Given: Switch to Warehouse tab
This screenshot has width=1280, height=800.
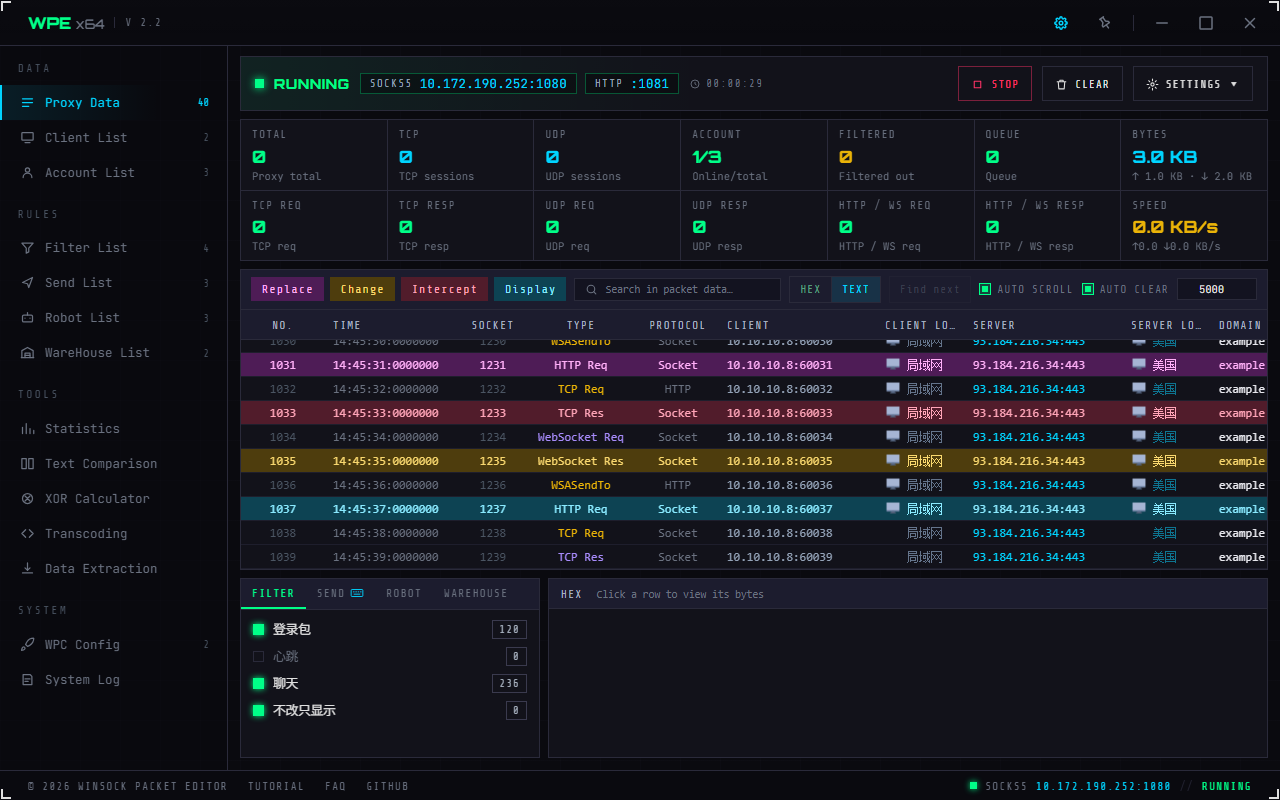Looking at the screenshot, I should point(476,593).
